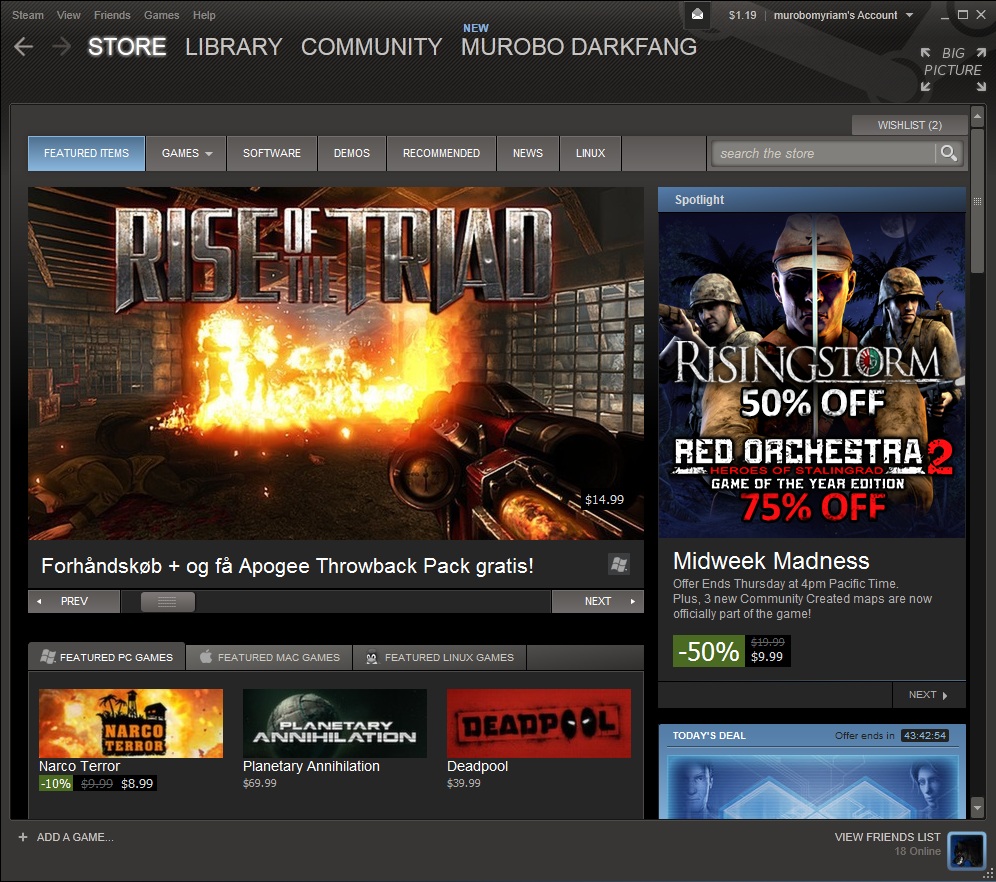Click the page scrollbar down arrow
The image size is (996, 882).
(x=977, y=808)
